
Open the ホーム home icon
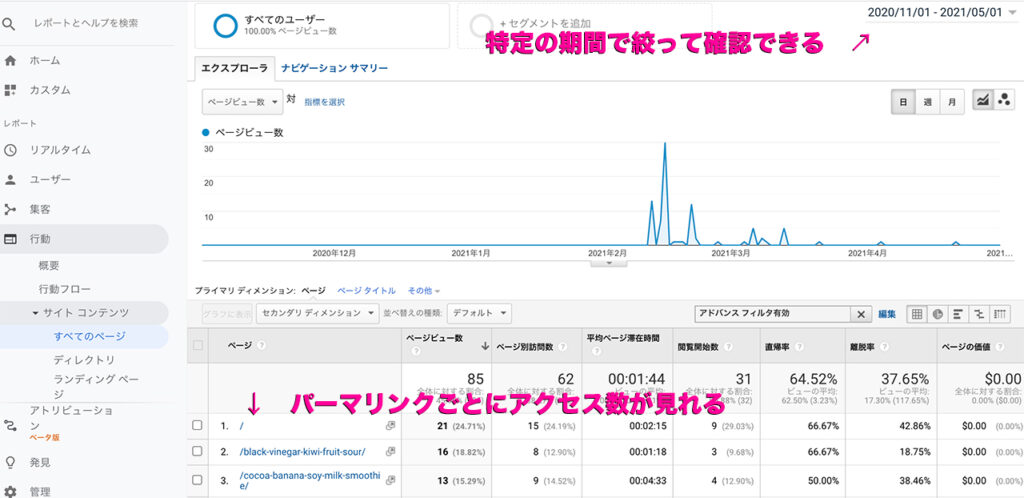pos(10,61)
